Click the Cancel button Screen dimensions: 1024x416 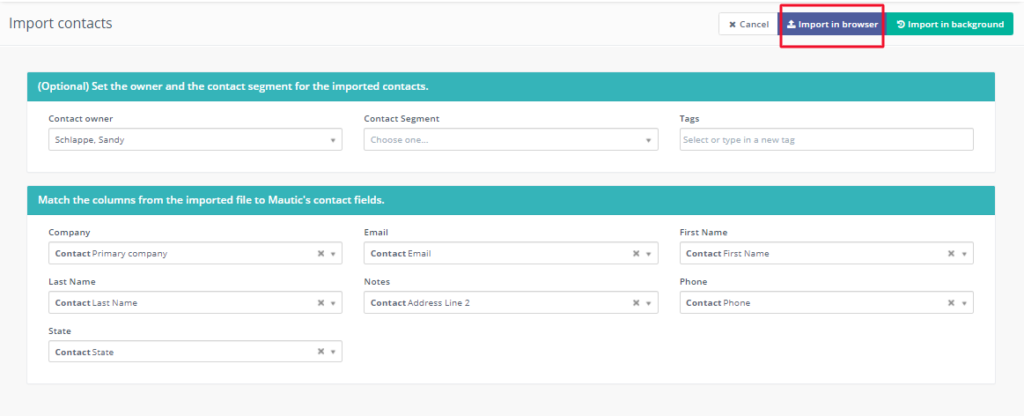(x=748, y=24)
